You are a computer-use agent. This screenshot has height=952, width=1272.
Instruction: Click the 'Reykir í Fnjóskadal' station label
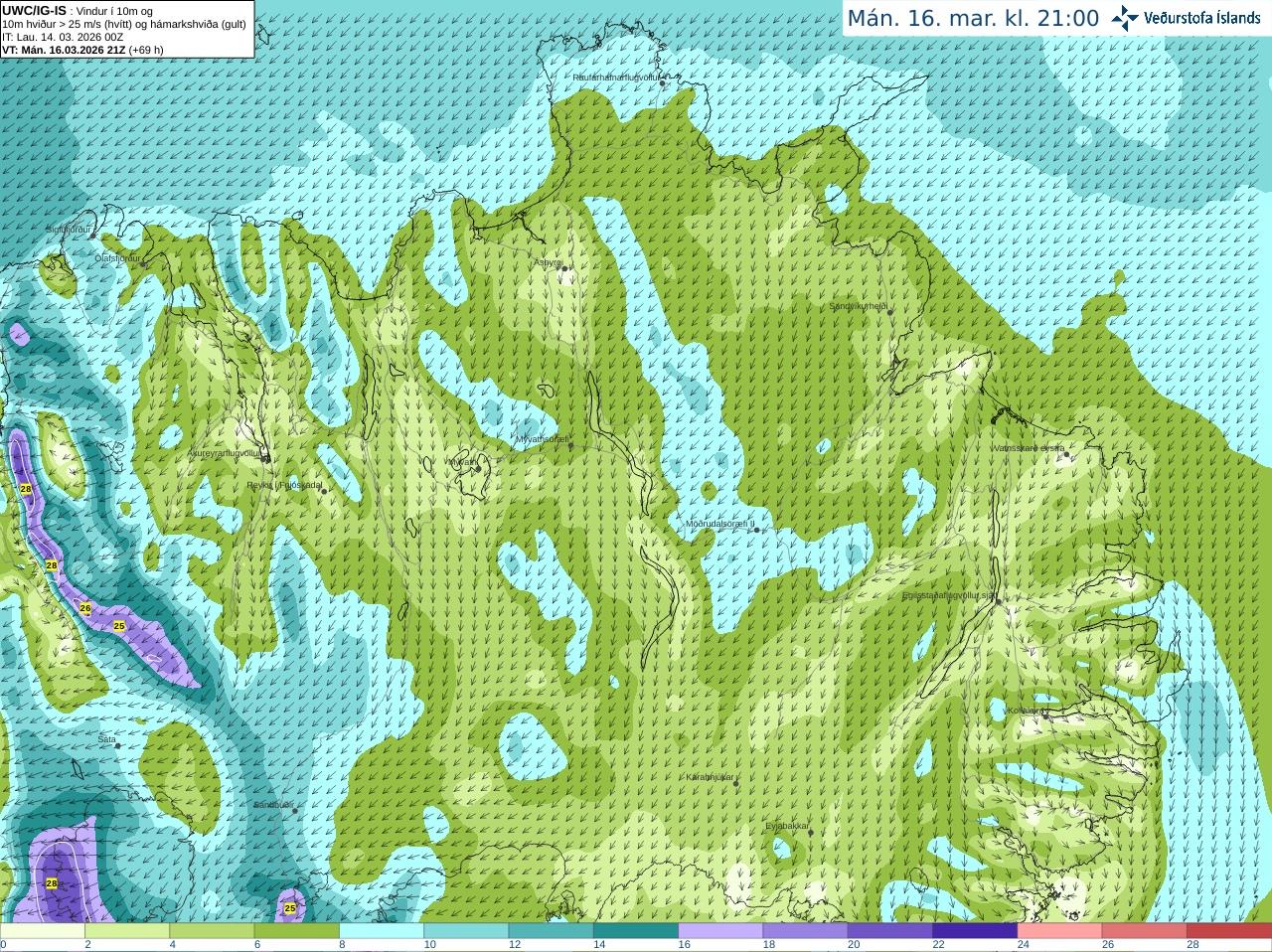284,485
